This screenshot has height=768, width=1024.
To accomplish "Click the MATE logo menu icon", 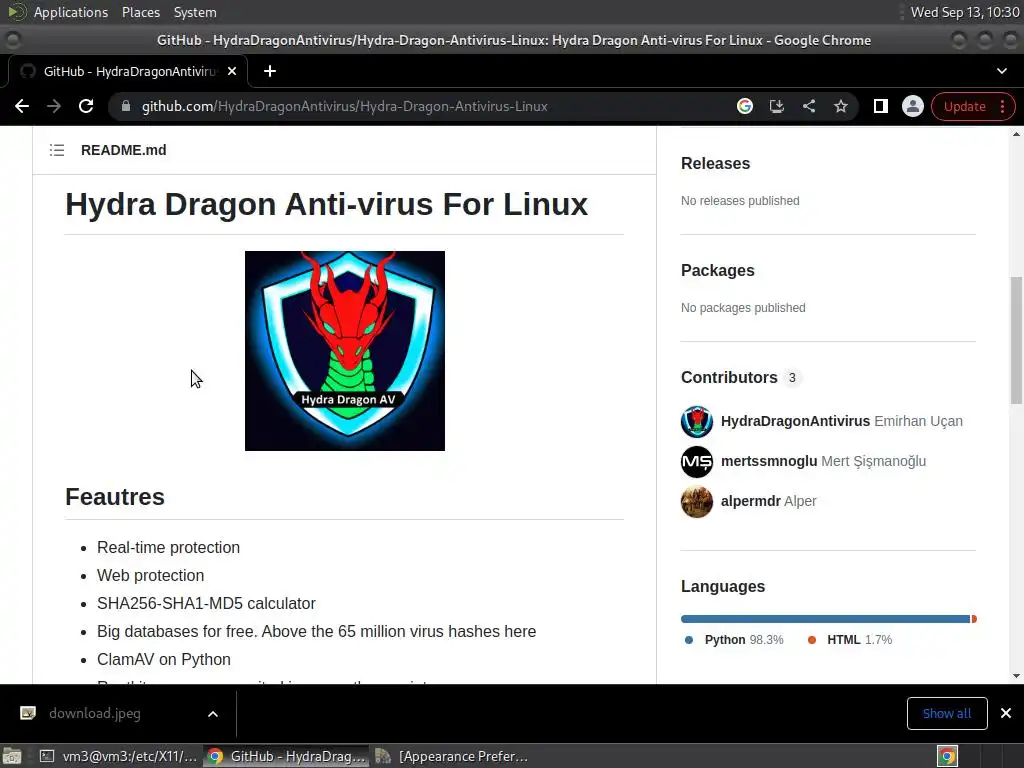I will tap(17, 12).
